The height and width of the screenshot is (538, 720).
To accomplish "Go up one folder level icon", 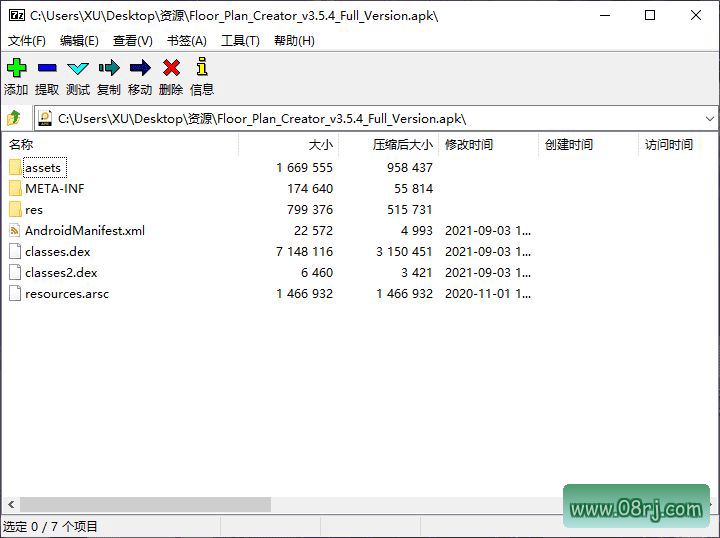I will pyautogui.click(x=15, y=118).
